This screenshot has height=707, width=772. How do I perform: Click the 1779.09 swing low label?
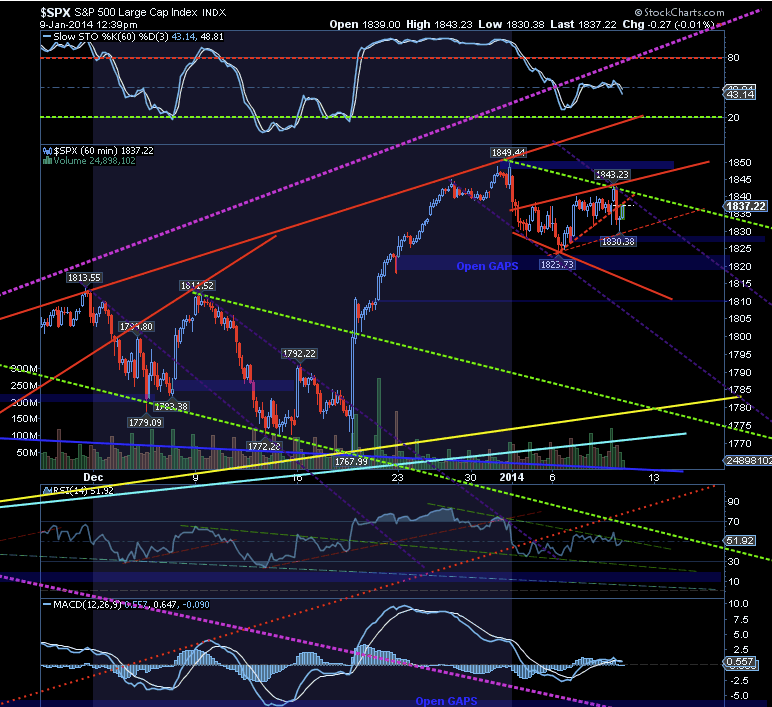145,422
